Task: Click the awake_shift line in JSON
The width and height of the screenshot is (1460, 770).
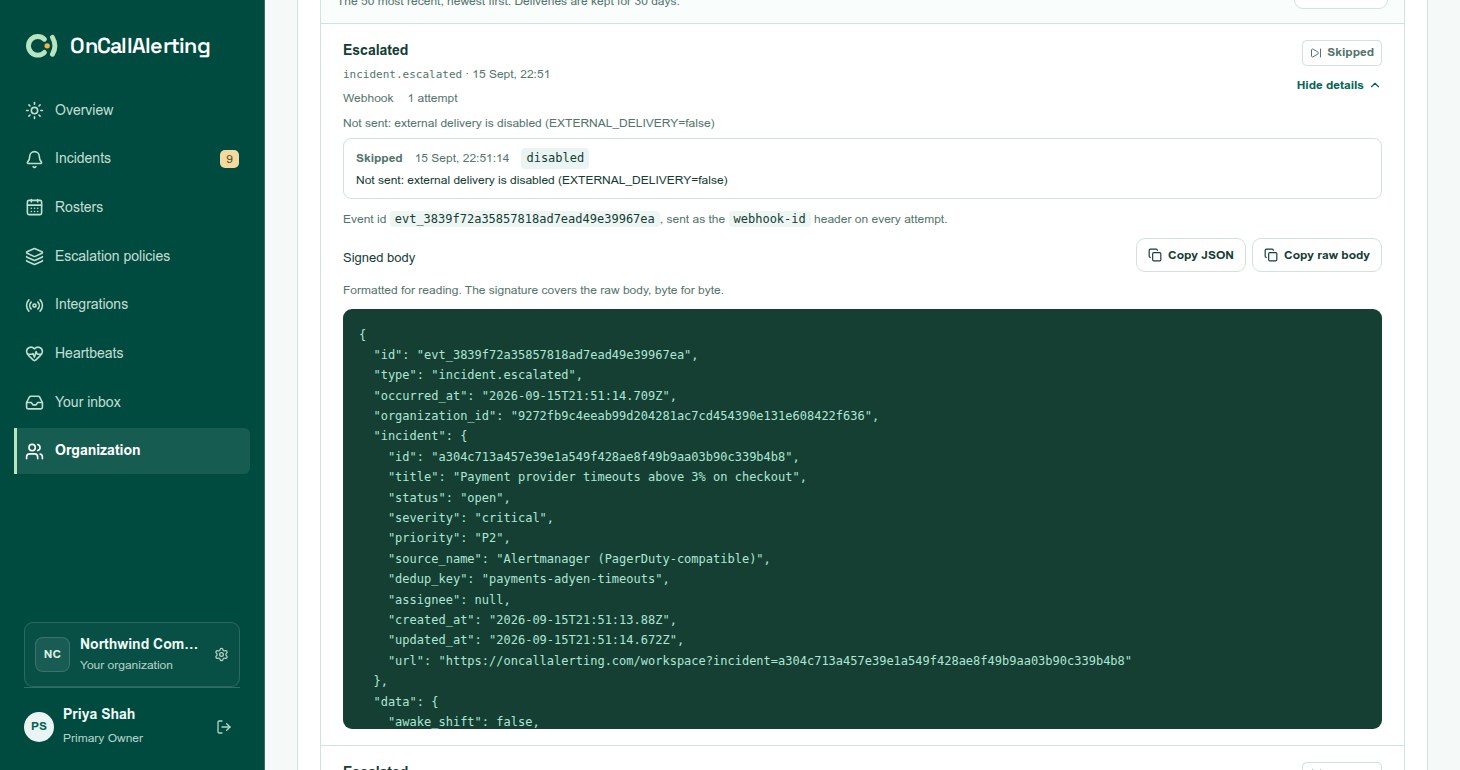Action: pos(463,722)
